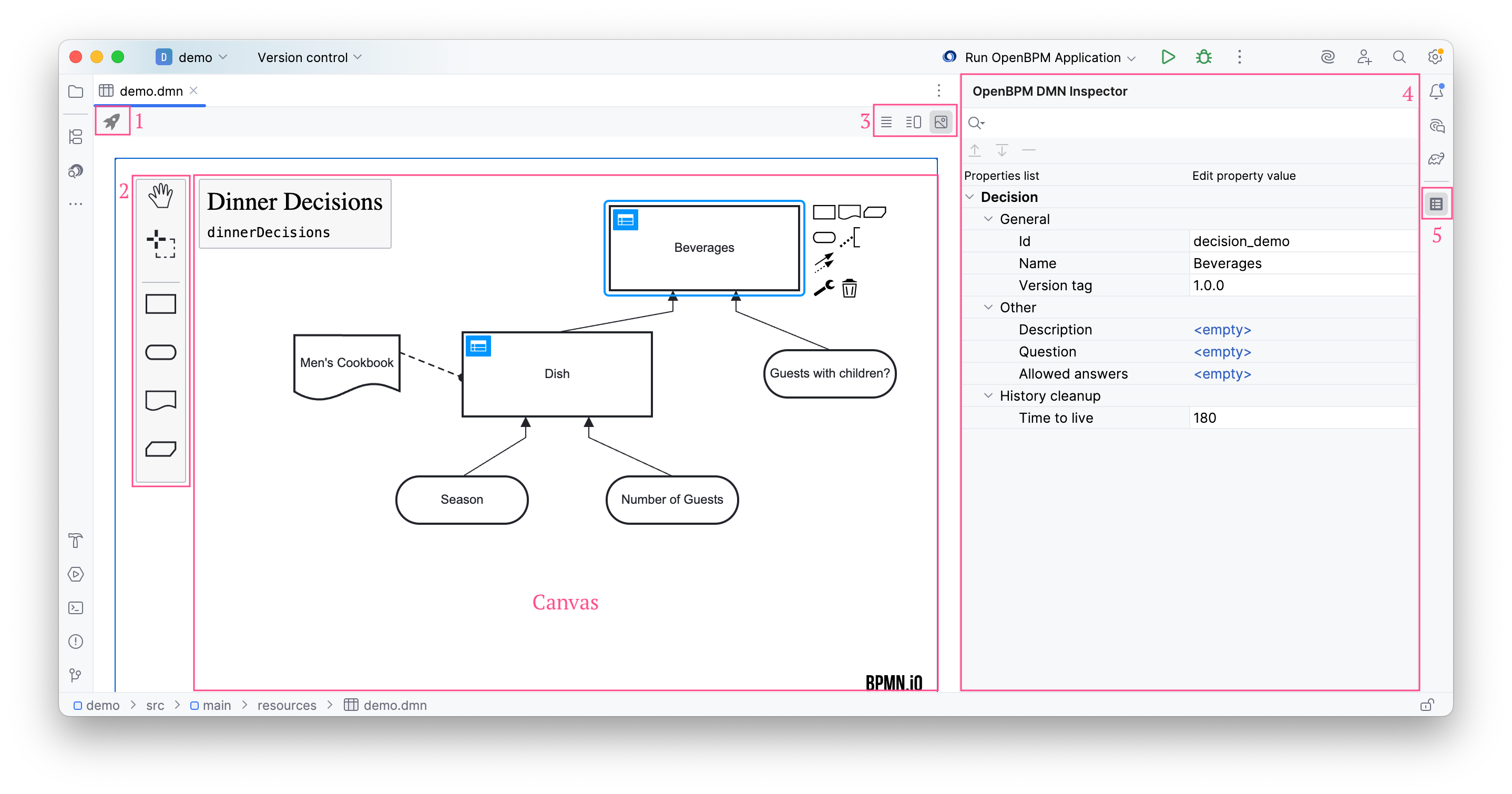Image resolution: width=1512 pixels, height=794 pixels.
Task: Open the Notifications bell
Action: point(1436,91)
